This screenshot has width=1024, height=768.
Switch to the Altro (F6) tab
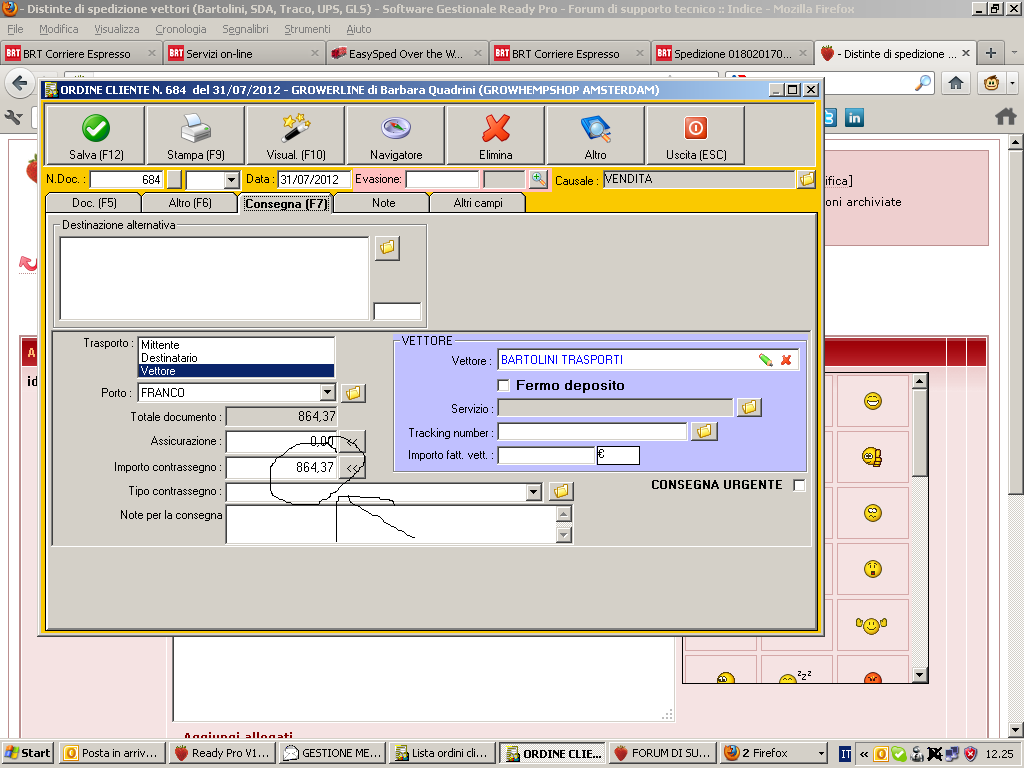[x=190, y=203]
